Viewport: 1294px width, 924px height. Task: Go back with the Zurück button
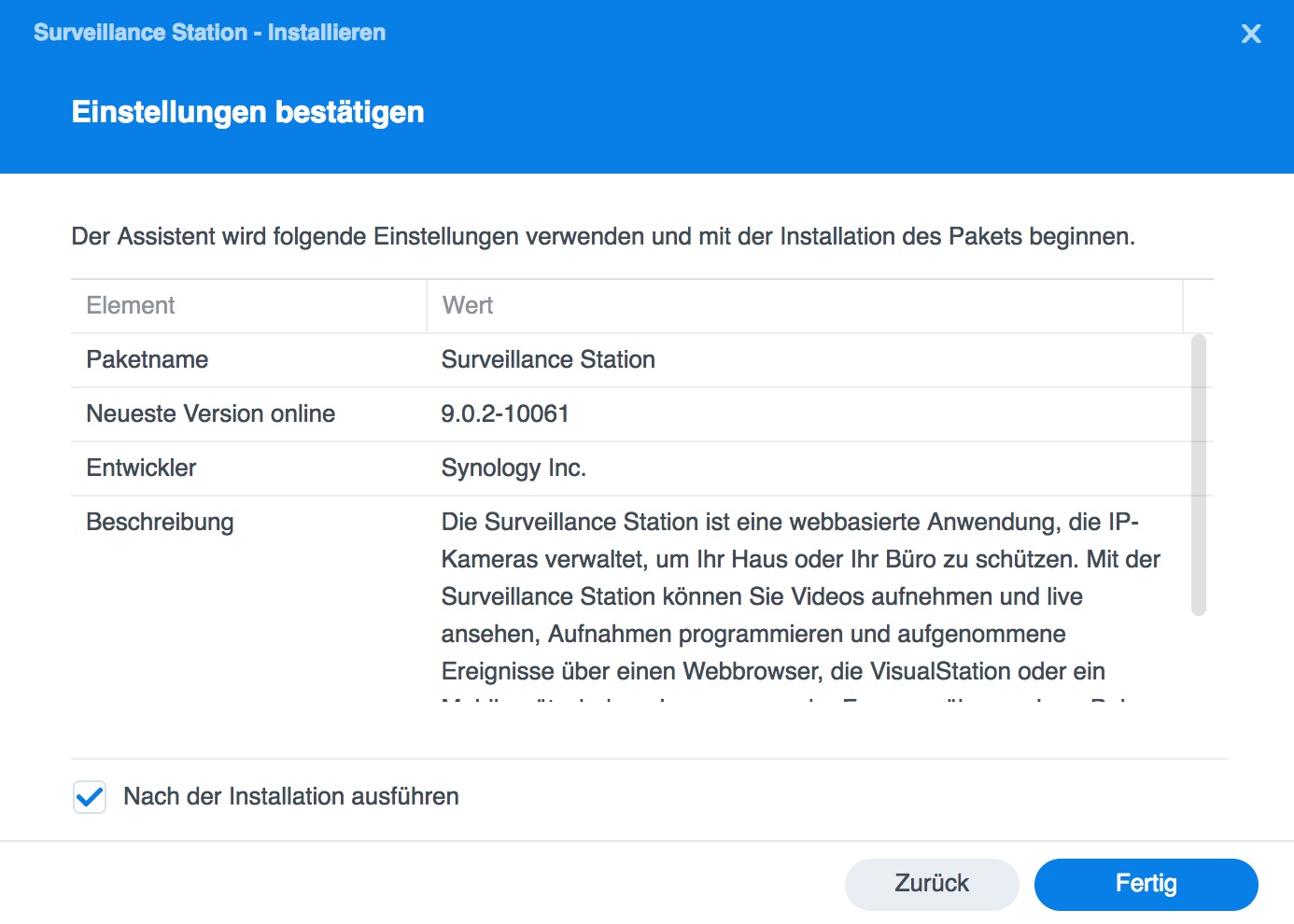click(x=931, y=884)
